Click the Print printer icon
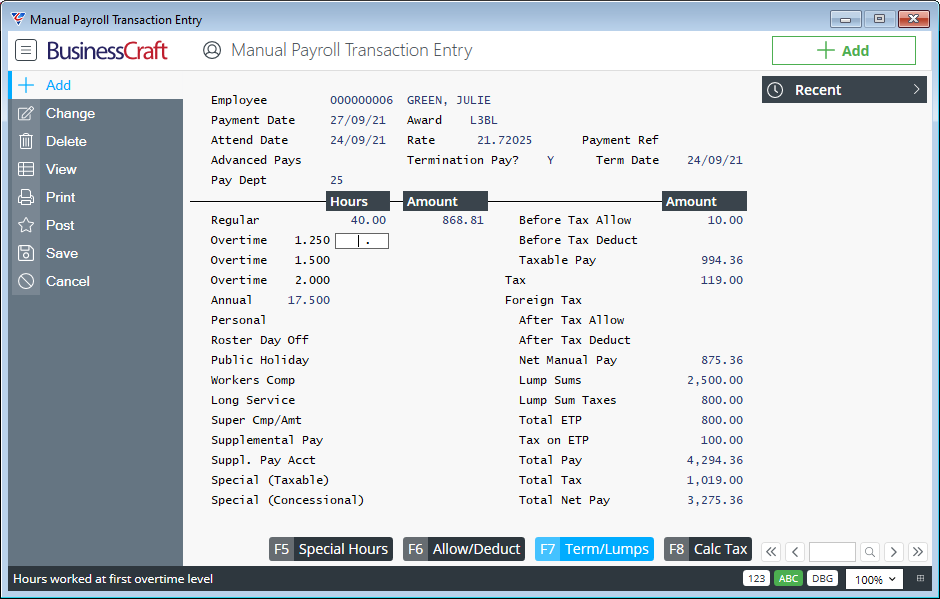The image size is (940, 599). 26,197
